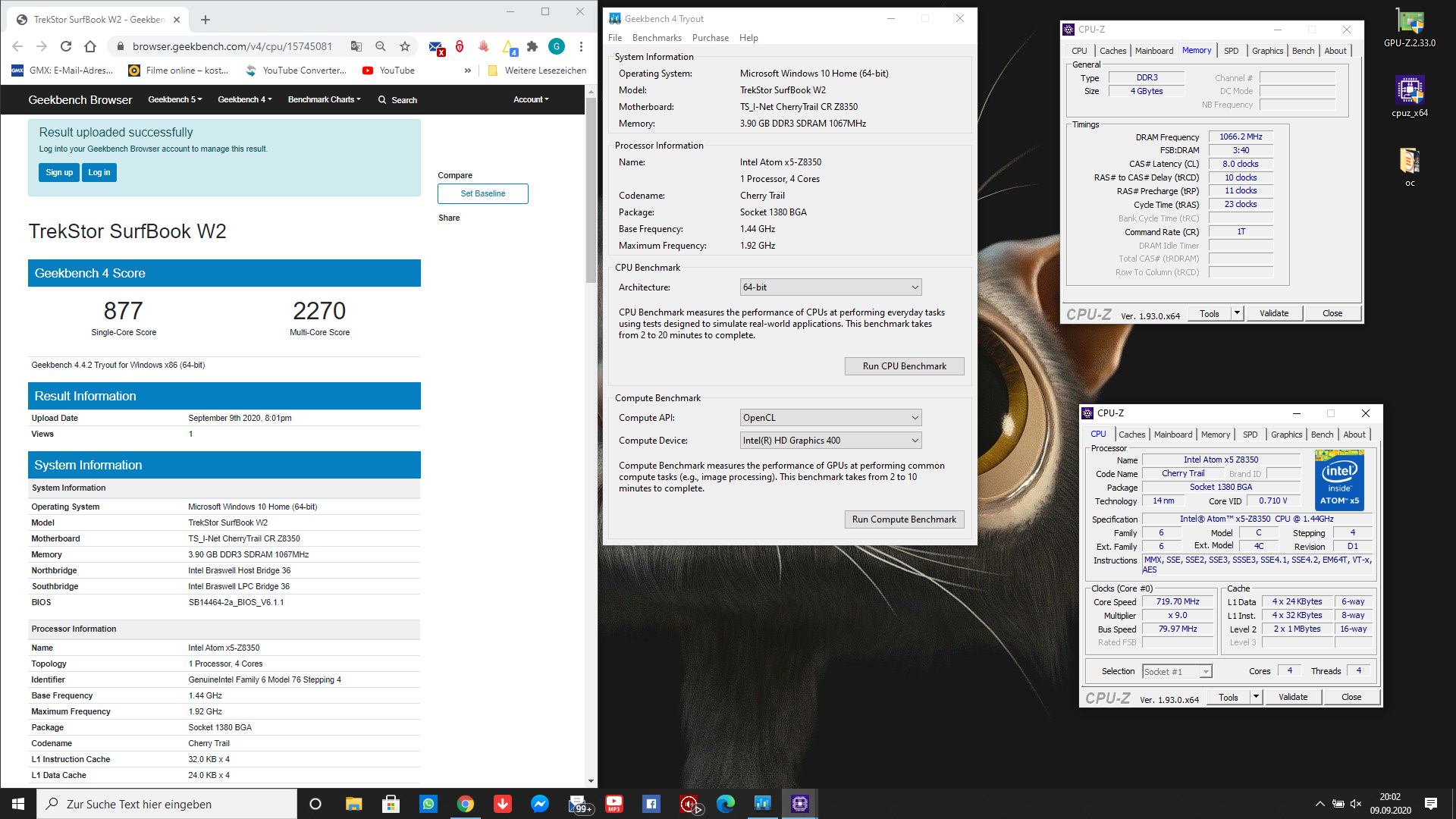Click the browser back arrow

17,46
